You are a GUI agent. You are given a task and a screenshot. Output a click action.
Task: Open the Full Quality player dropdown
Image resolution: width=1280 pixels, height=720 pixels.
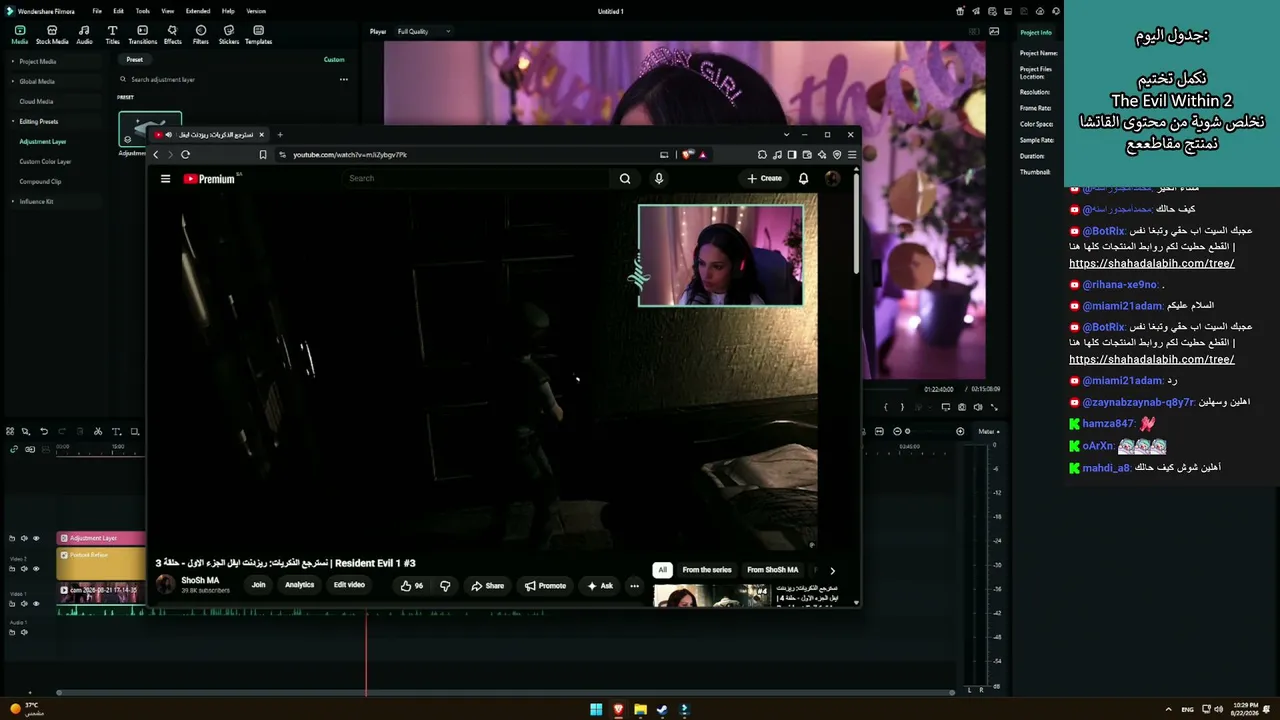coord(424,32)
